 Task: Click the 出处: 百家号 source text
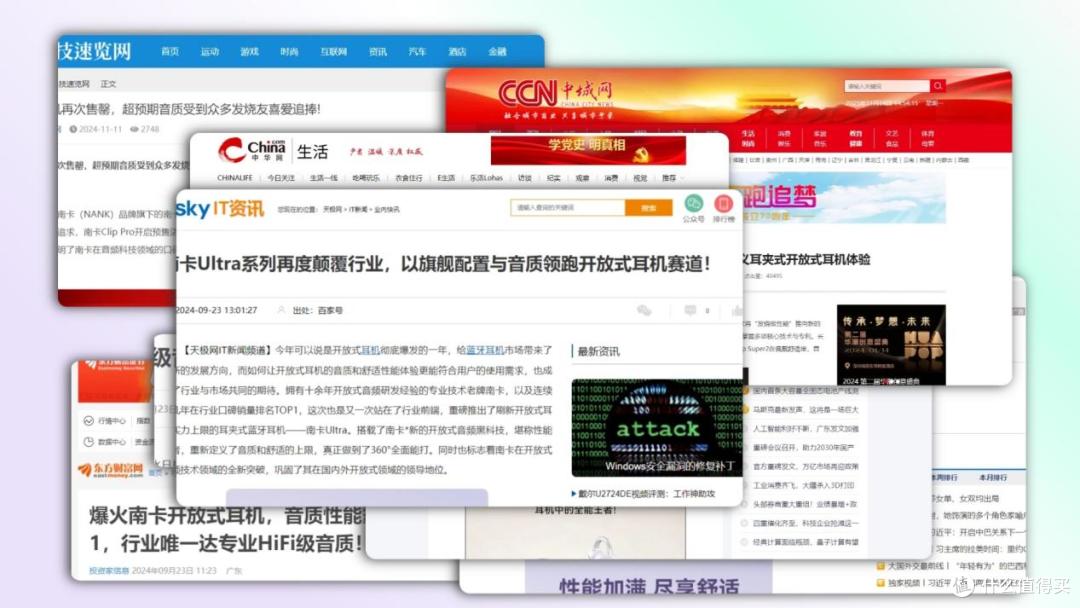pos(318,311)
